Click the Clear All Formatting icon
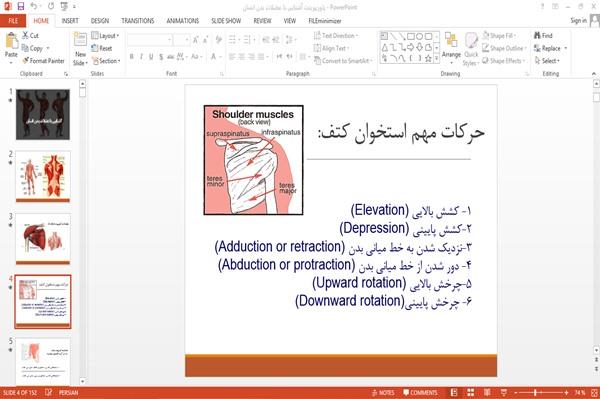The image size is (600, 399). pyautogui.click(x=218, y=40)
